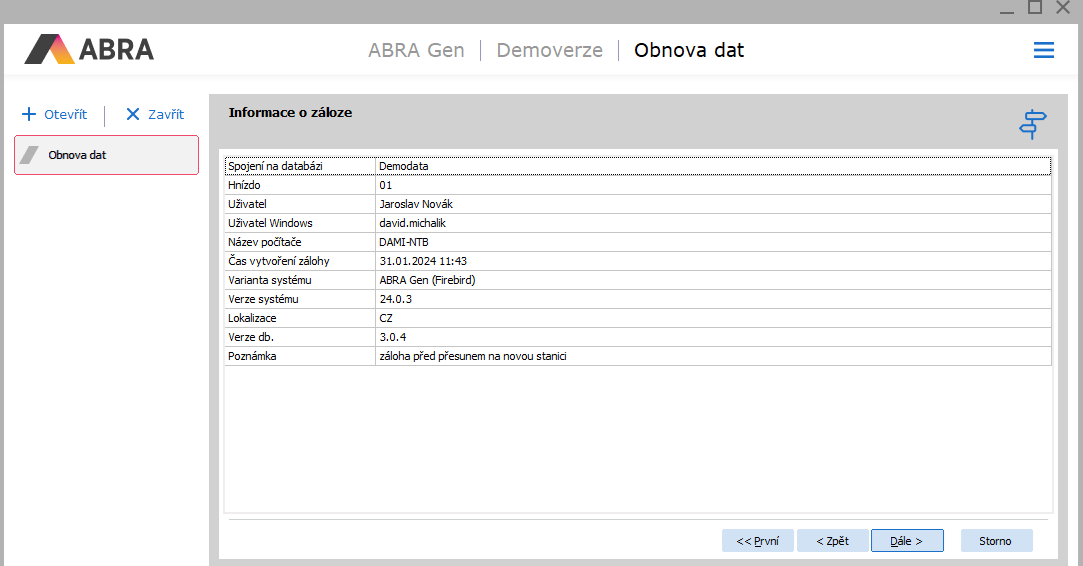Open a new agenda with Otevřít
This screenshot has height=566, width=1083.
pyautogui.click(x=55, y=114)
